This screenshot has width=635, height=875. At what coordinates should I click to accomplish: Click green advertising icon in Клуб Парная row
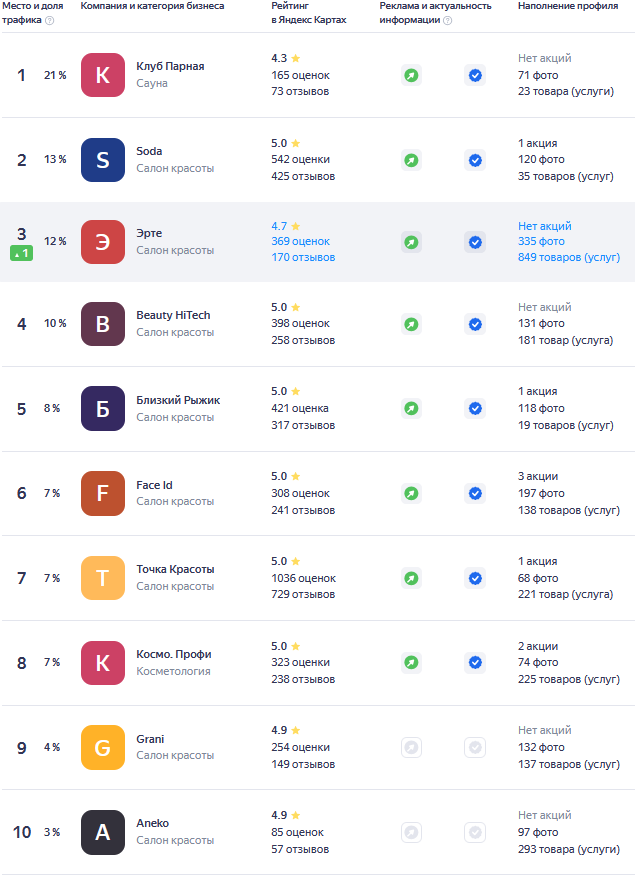click(x=411, y=75)
